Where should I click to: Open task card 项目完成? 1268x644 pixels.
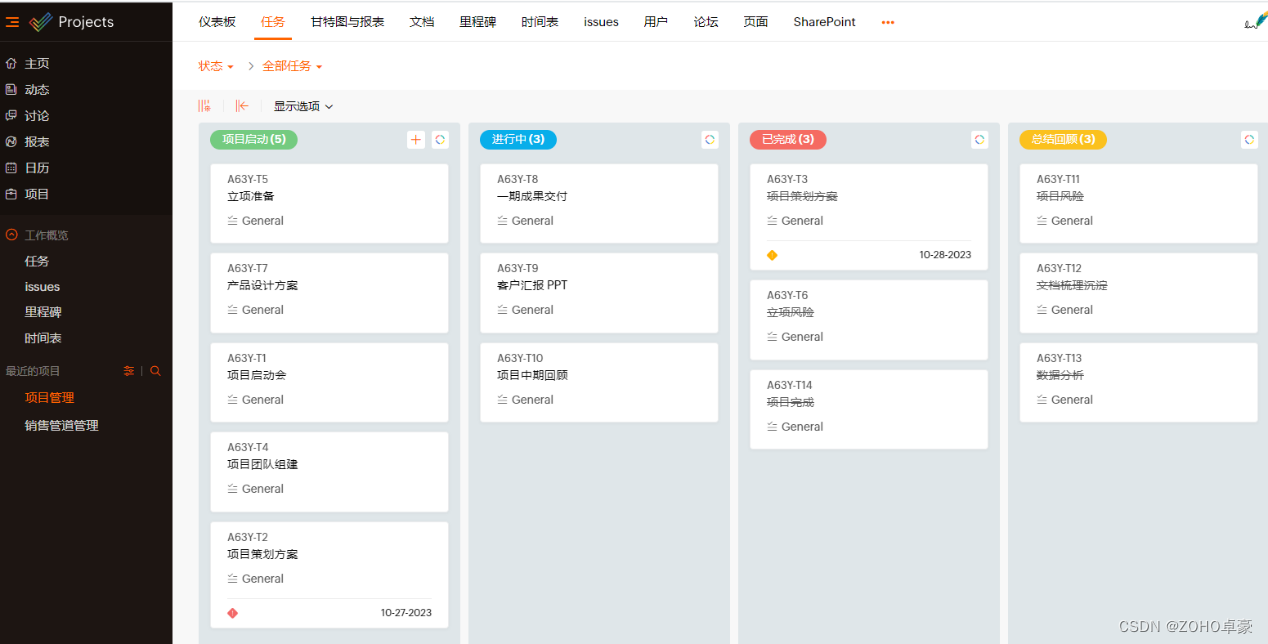pos(869,409)
